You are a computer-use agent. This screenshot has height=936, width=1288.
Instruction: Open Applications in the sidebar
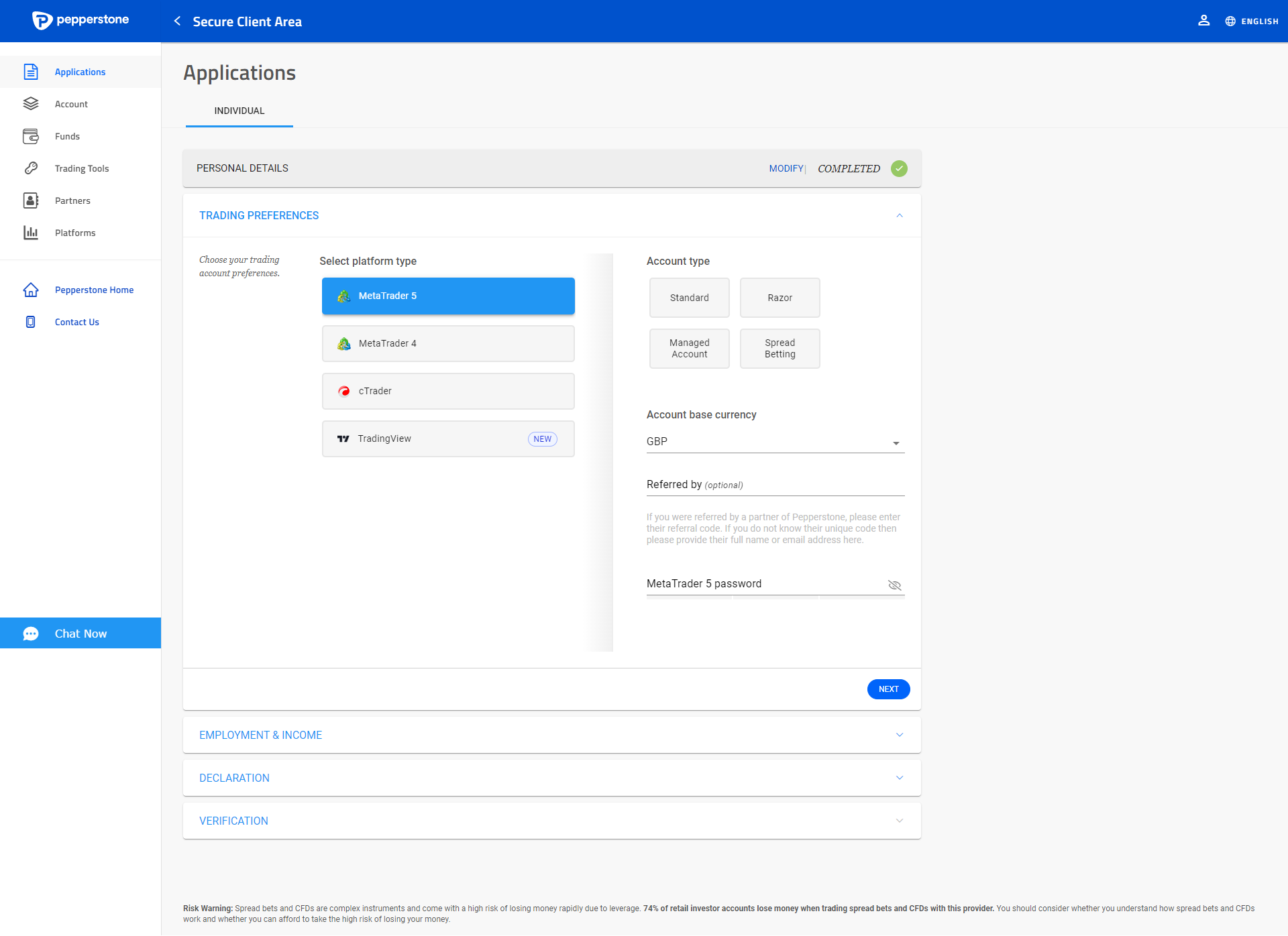(x=80, y=72)
